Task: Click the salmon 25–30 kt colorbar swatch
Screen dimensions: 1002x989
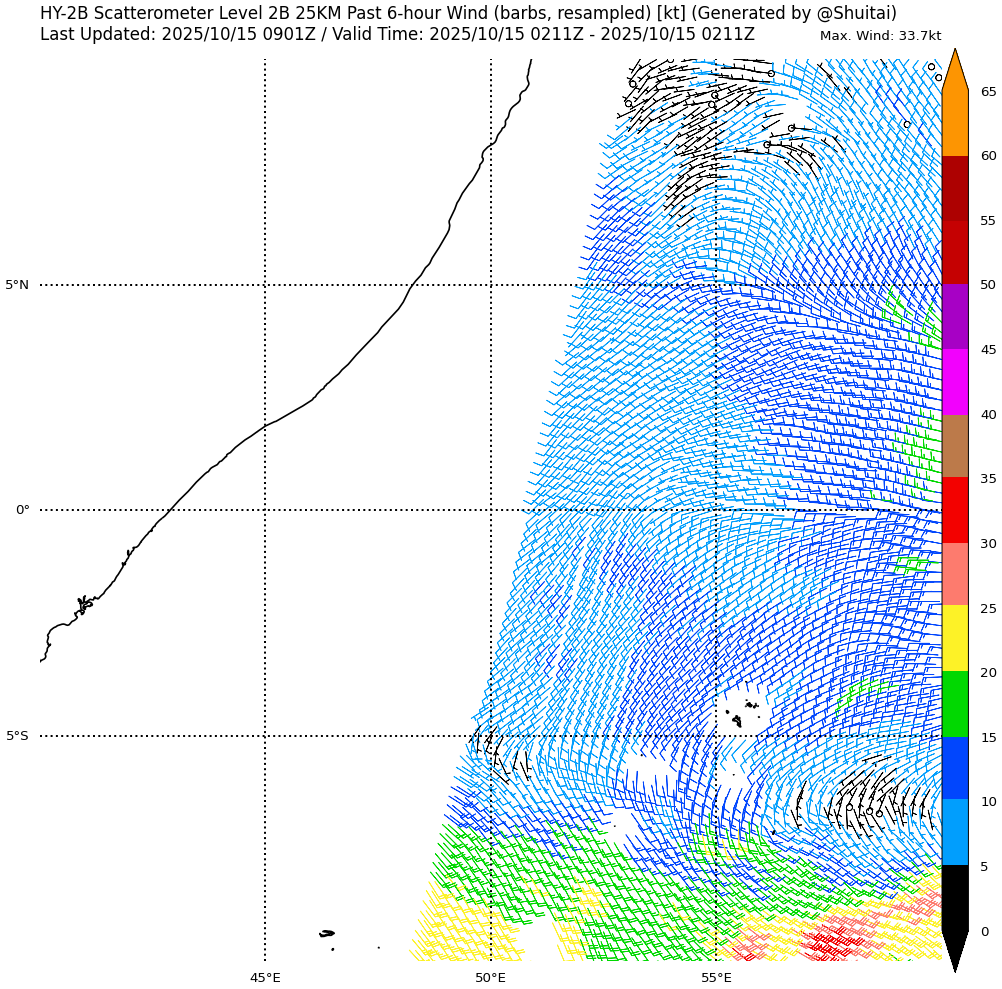Action: pos(955,574)
